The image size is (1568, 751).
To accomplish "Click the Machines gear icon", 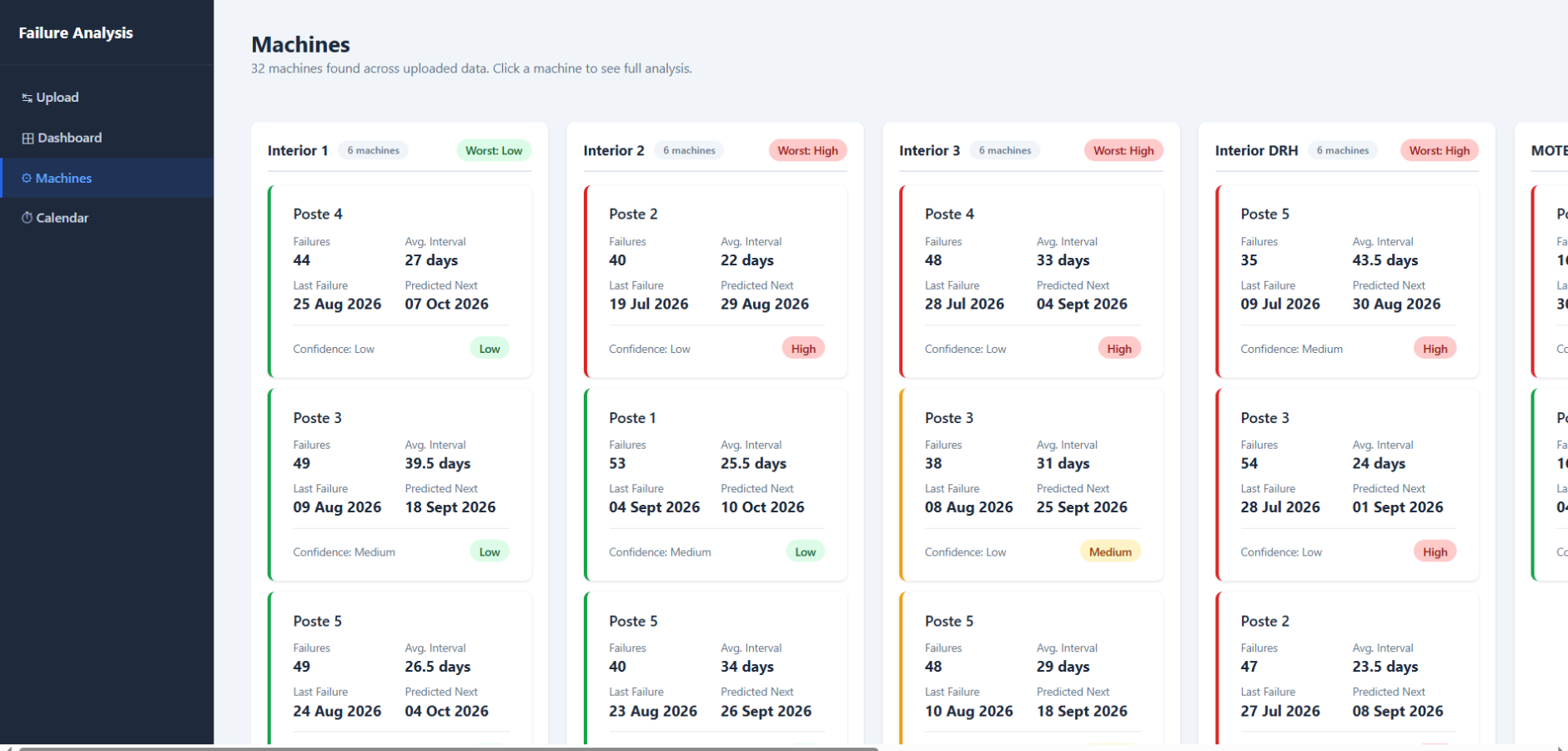I will tap(27, 179).
